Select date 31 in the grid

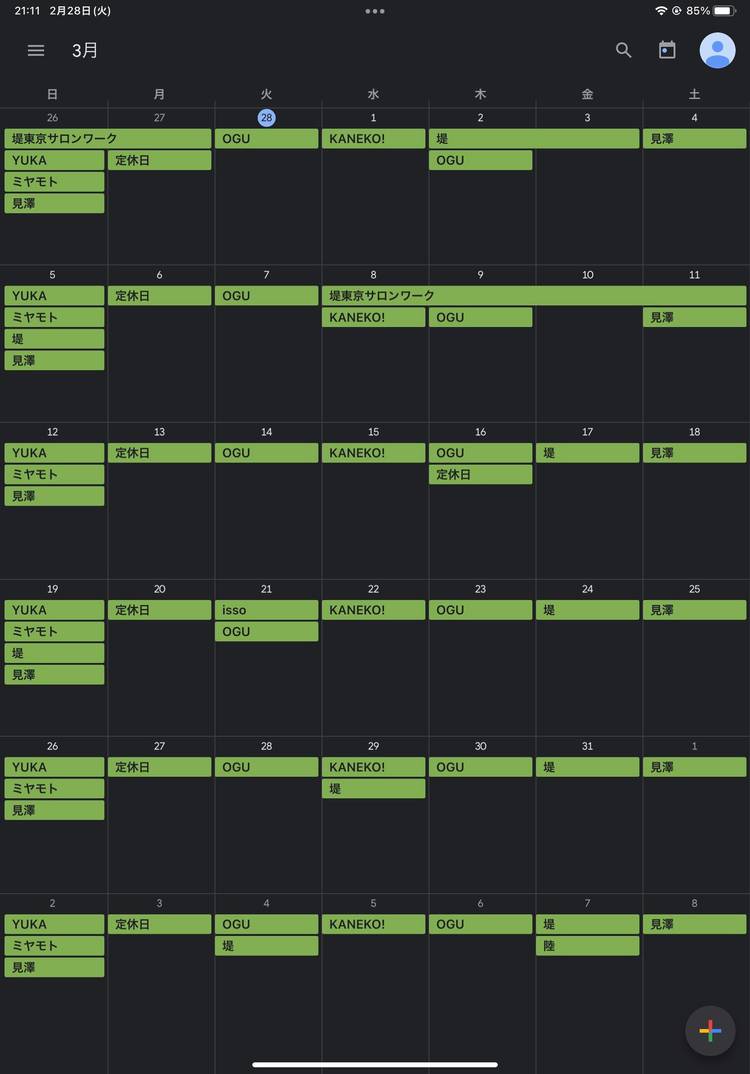588,746
